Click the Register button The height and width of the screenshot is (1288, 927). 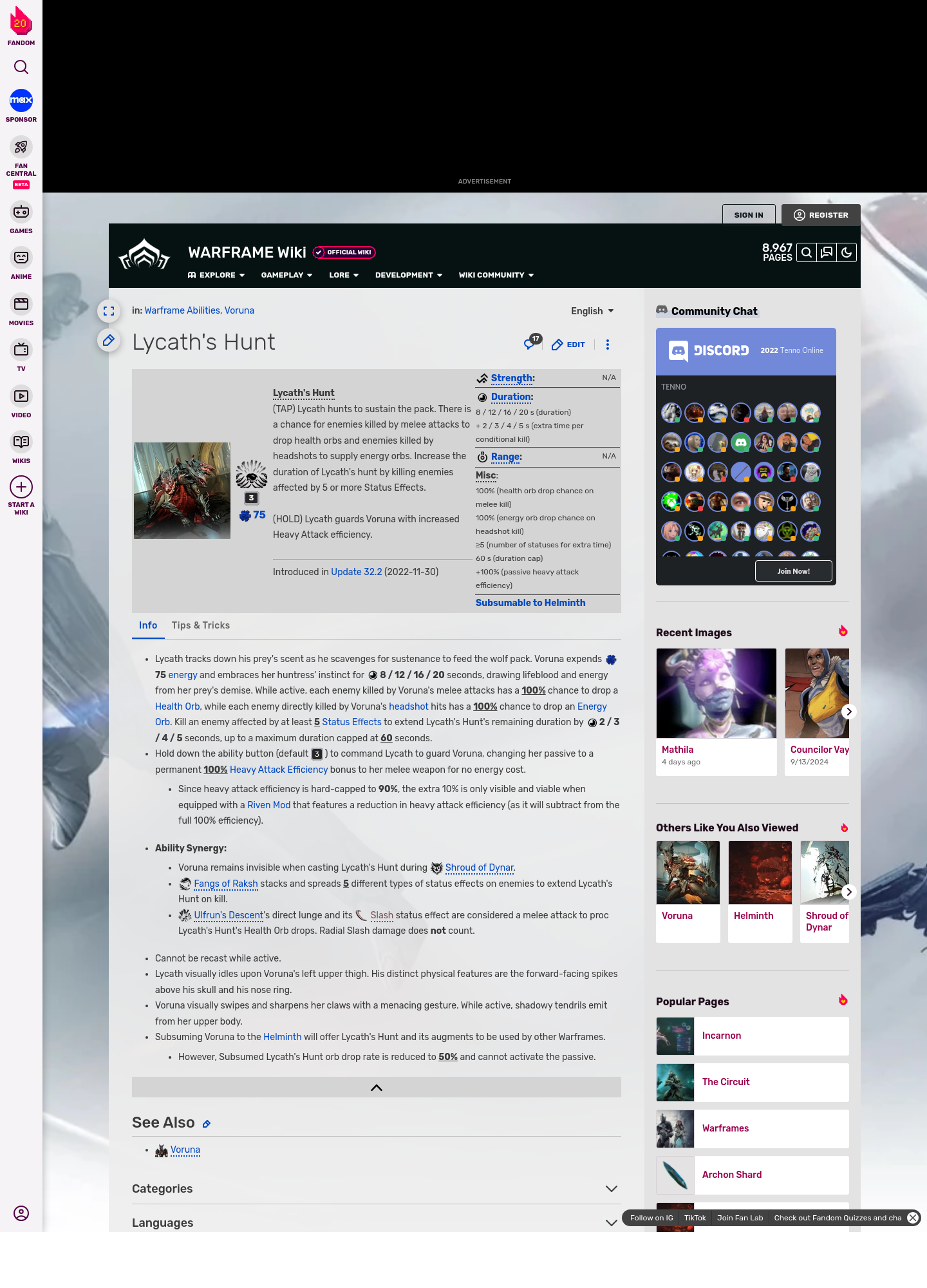click(821, 215)
